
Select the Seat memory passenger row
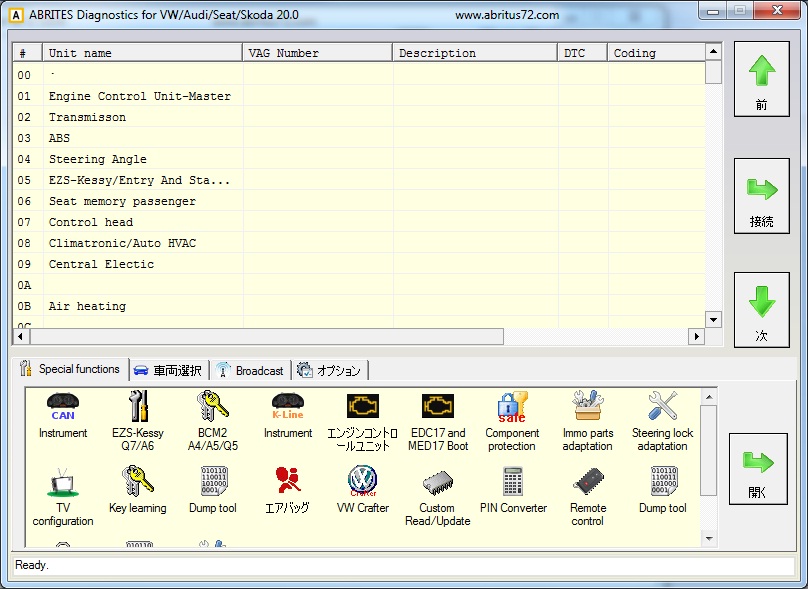[359, 201]
